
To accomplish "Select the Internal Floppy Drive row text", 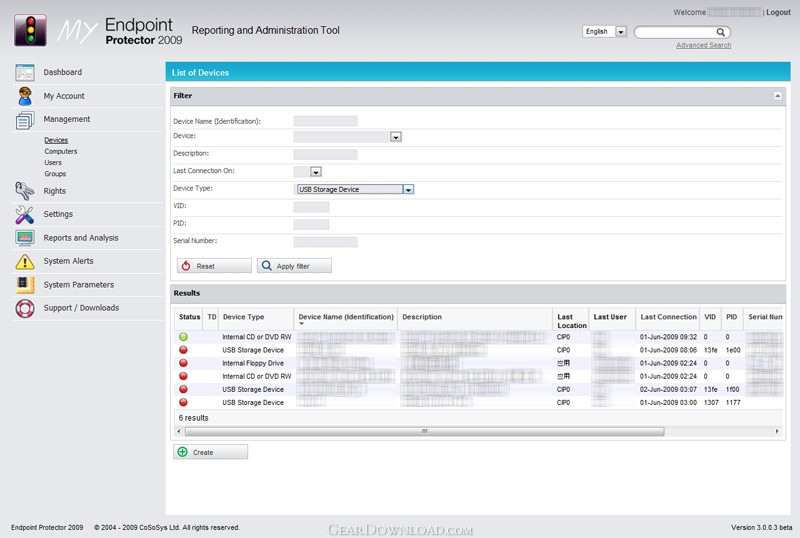I will pyautogui.click(x=253, y=363).
